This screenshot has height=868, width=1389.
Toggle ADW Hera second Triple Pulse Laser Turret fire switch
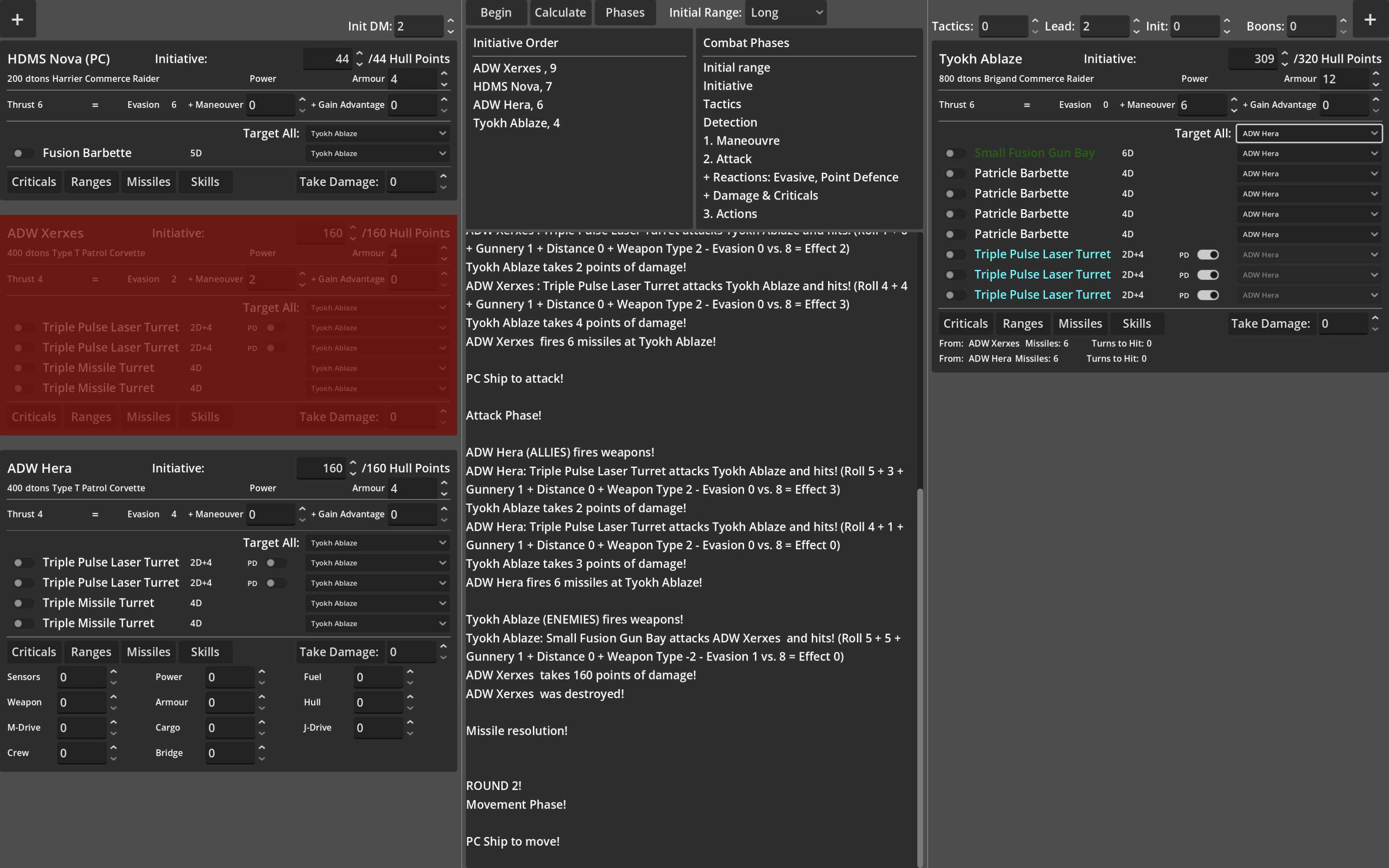[x=23, y=583]
